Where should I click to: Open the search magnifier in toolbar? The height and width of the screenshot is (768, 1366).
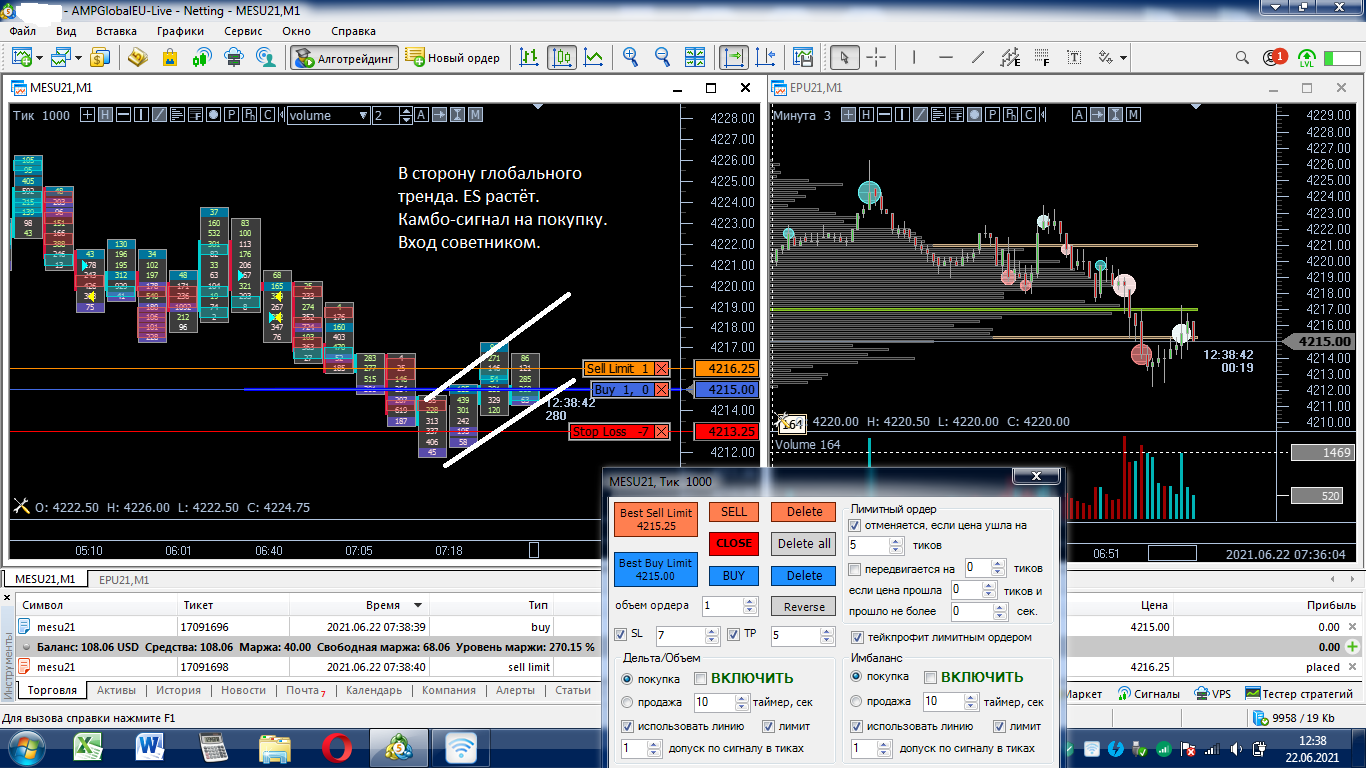[x=1242, y=58]
